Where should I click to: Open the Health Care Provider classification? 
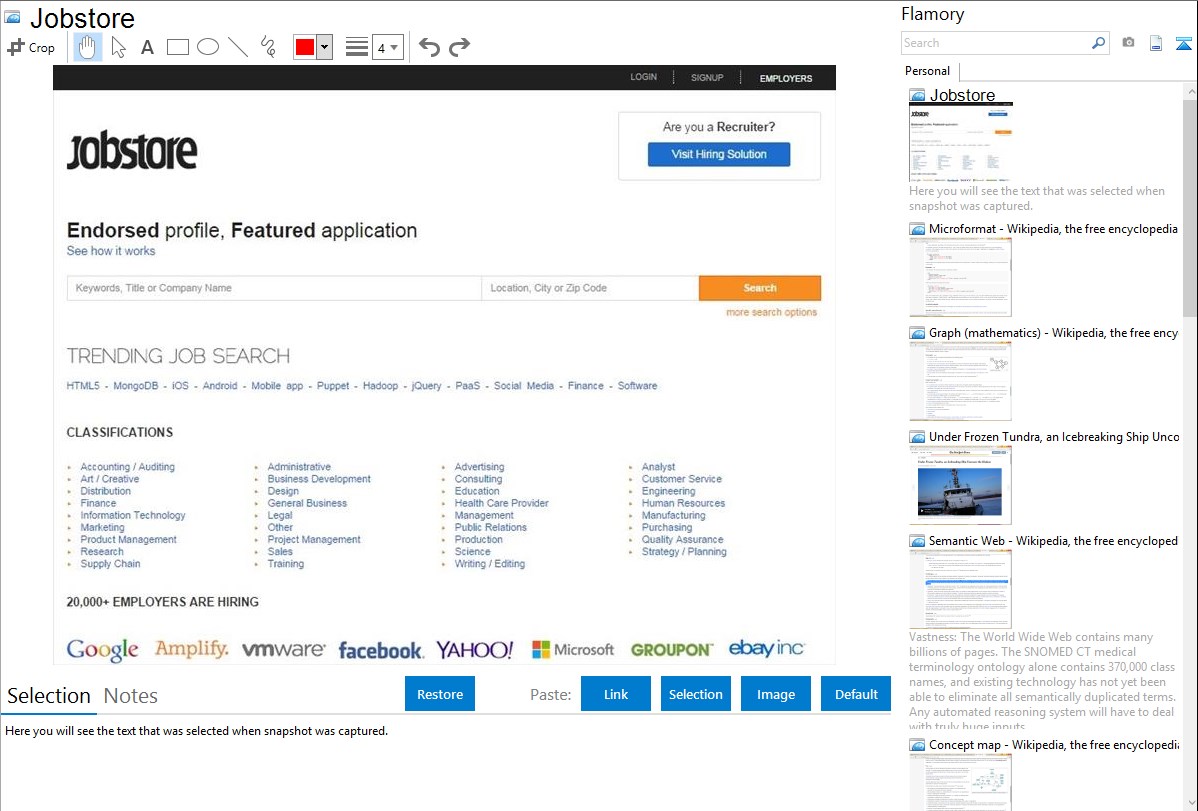click(x=501, y=503)
